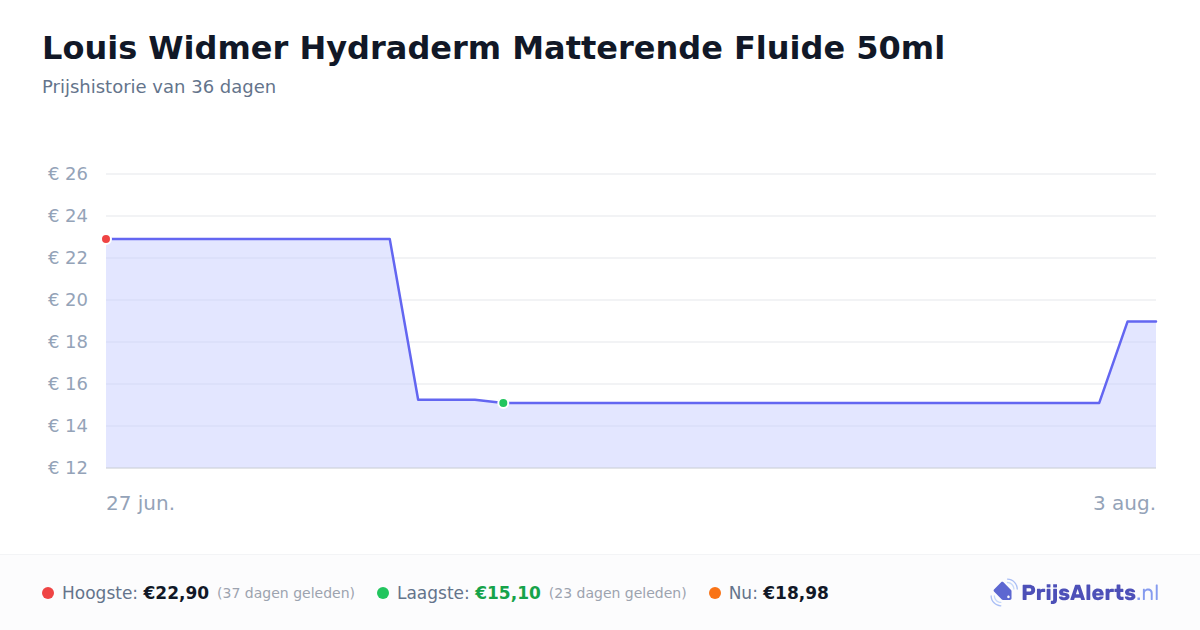This screenshot has height=630, width=1200.
Task: Click the 3 aug. end date label
Action: [1124, 503]
